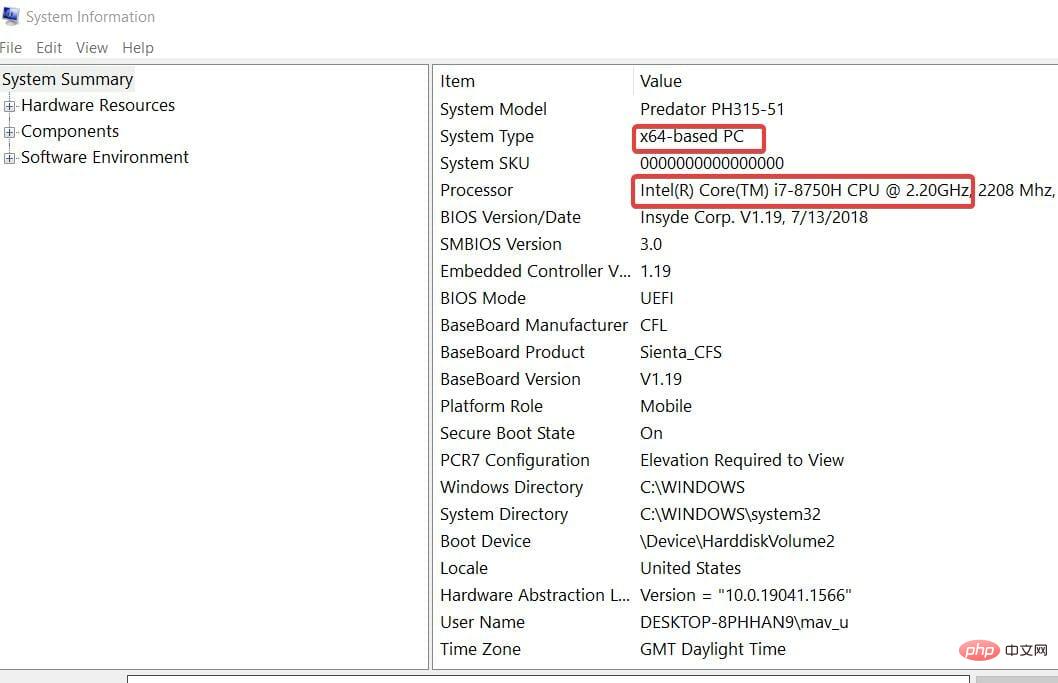Screen dimensions: 1058x683
Task: Select the BIOS Mode row
Action: click(x=482, y=298)
